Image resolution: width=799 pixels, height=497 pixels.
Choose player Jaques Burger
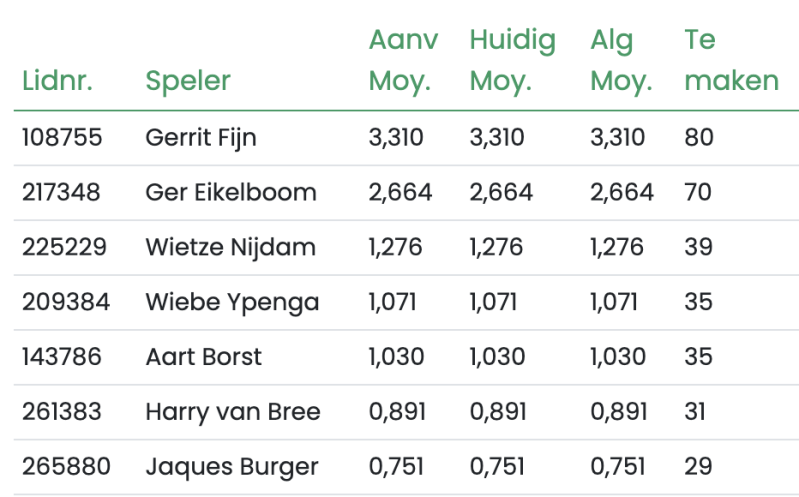click(232, 467)
